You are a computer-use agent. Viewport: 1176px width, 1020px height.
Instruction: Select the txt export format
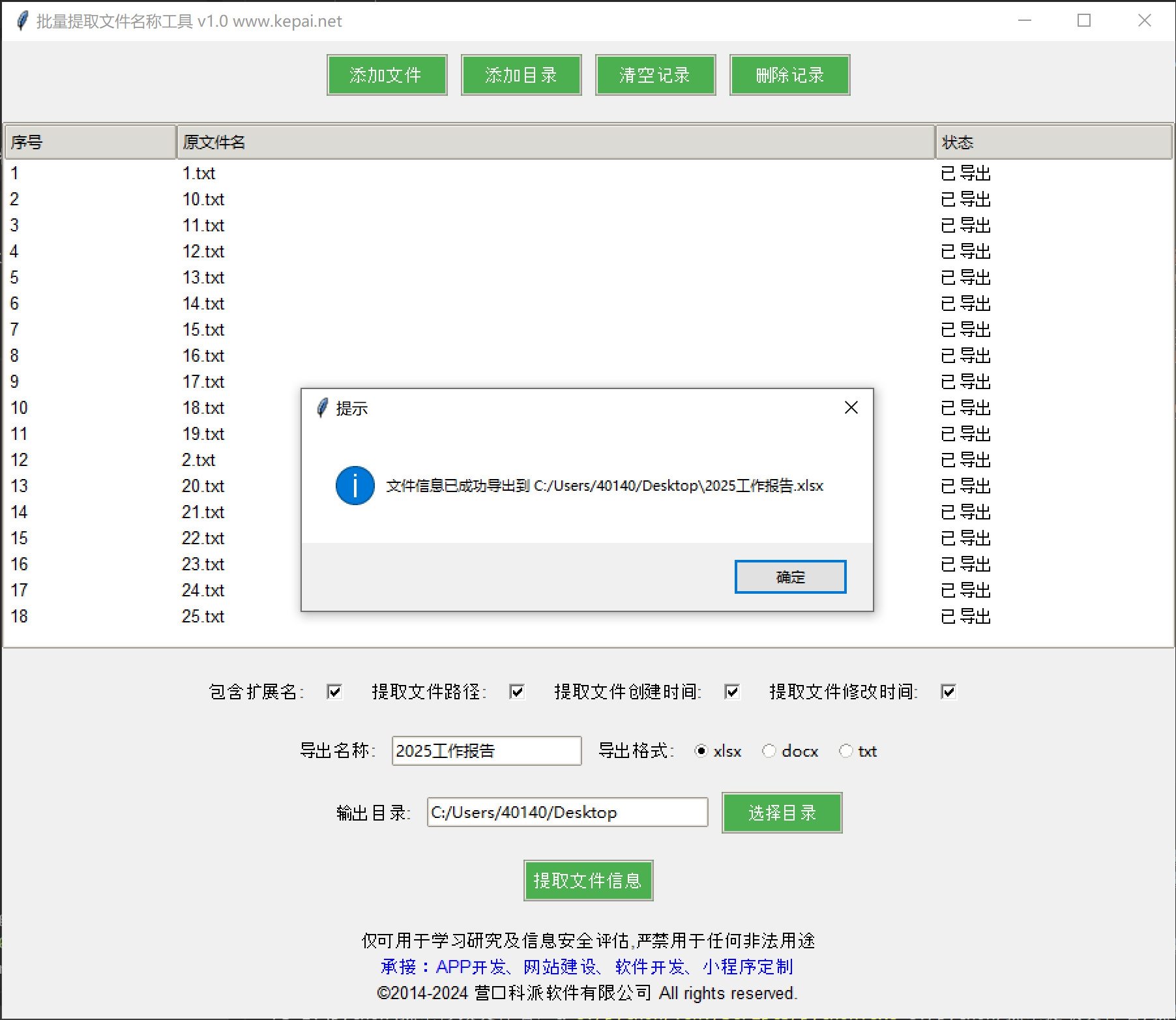pos(846,751)
